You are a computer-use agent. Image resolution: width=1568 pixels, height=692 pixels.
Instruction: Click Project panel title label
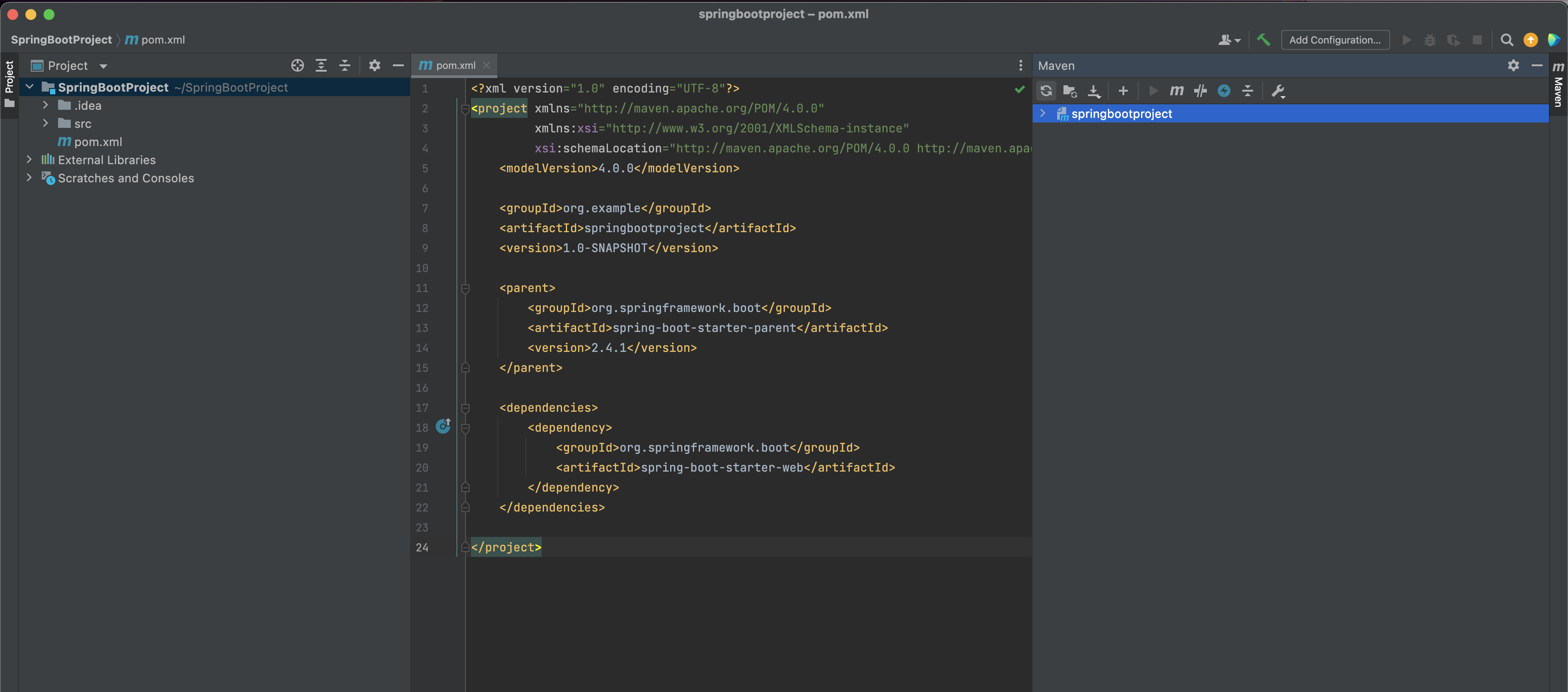68,66
